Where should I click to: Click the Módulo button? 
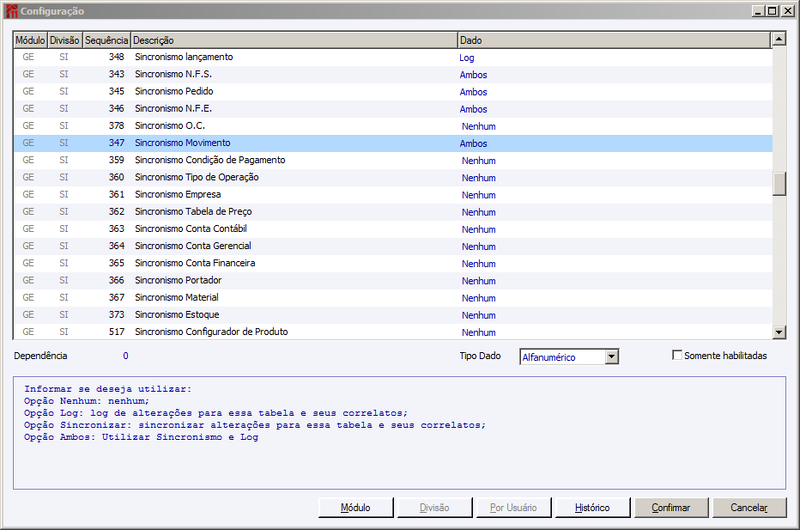coord(356,508)
